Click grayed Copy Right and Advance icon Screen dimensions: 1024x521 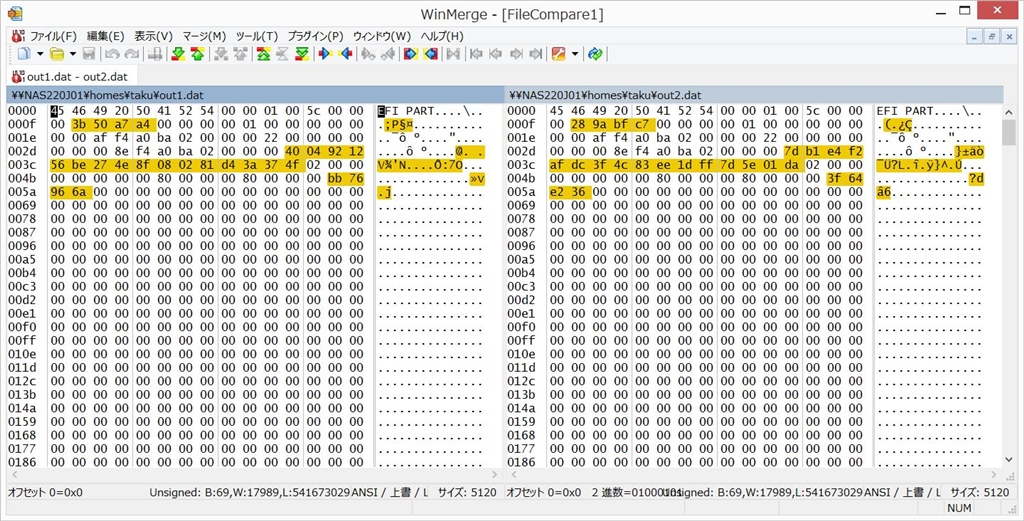368,54
